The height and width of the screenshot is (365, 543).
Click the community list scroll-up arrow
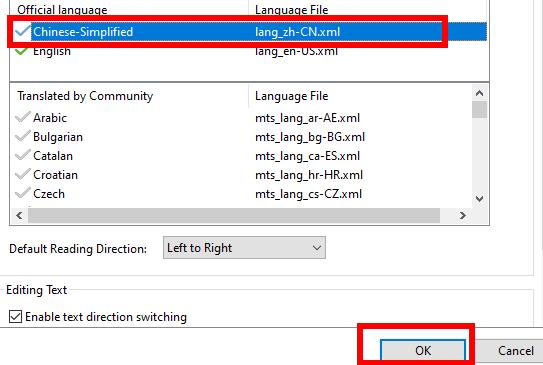[479, 93]
